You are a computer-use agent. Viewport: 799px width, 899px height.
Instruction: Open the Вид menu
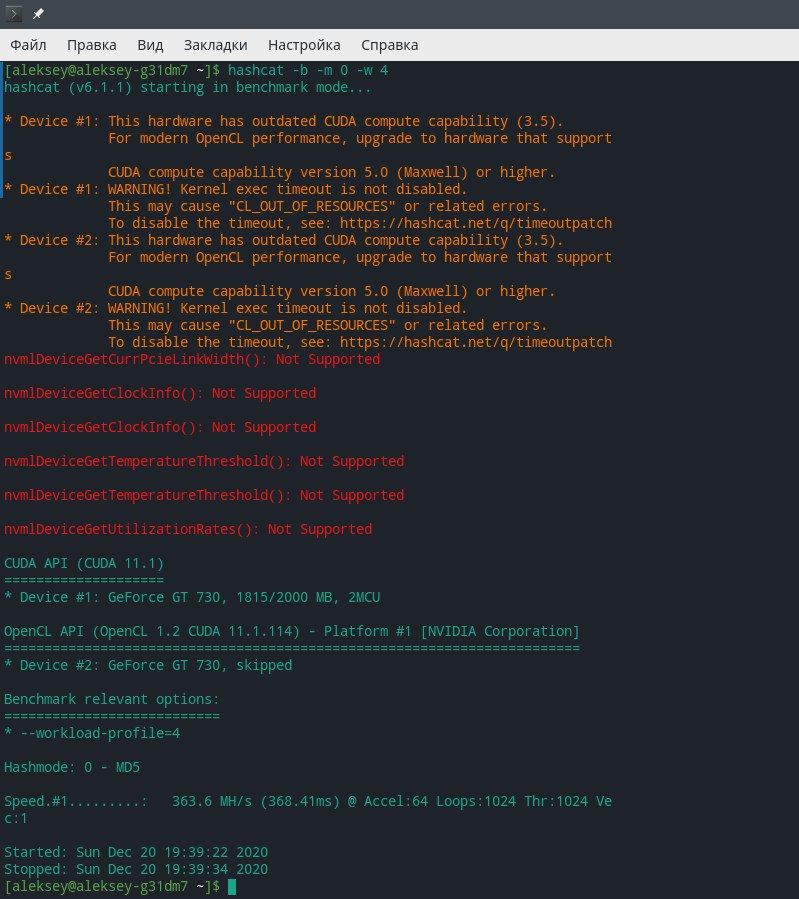pos(150,45)
